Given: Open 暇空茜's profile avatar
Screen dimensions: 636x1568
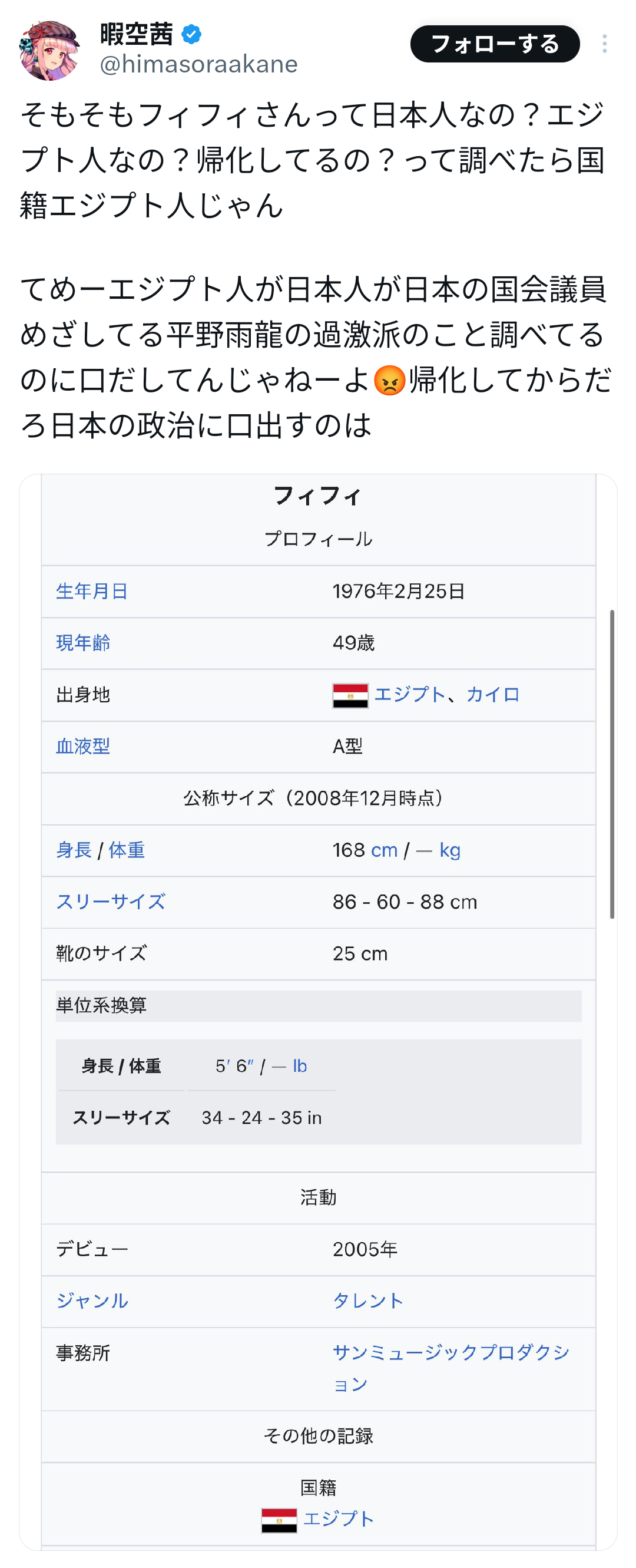Looking at the screenshot, I should (49, 50).
